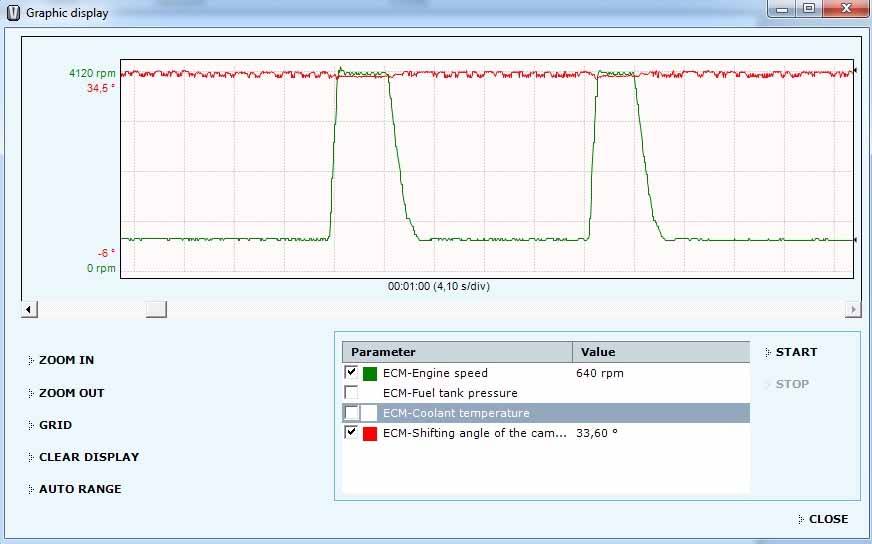Disable the ECM-Shifting angle camshaft checkbox
This screenshot has width=872, height=544.
click(351, 433)
